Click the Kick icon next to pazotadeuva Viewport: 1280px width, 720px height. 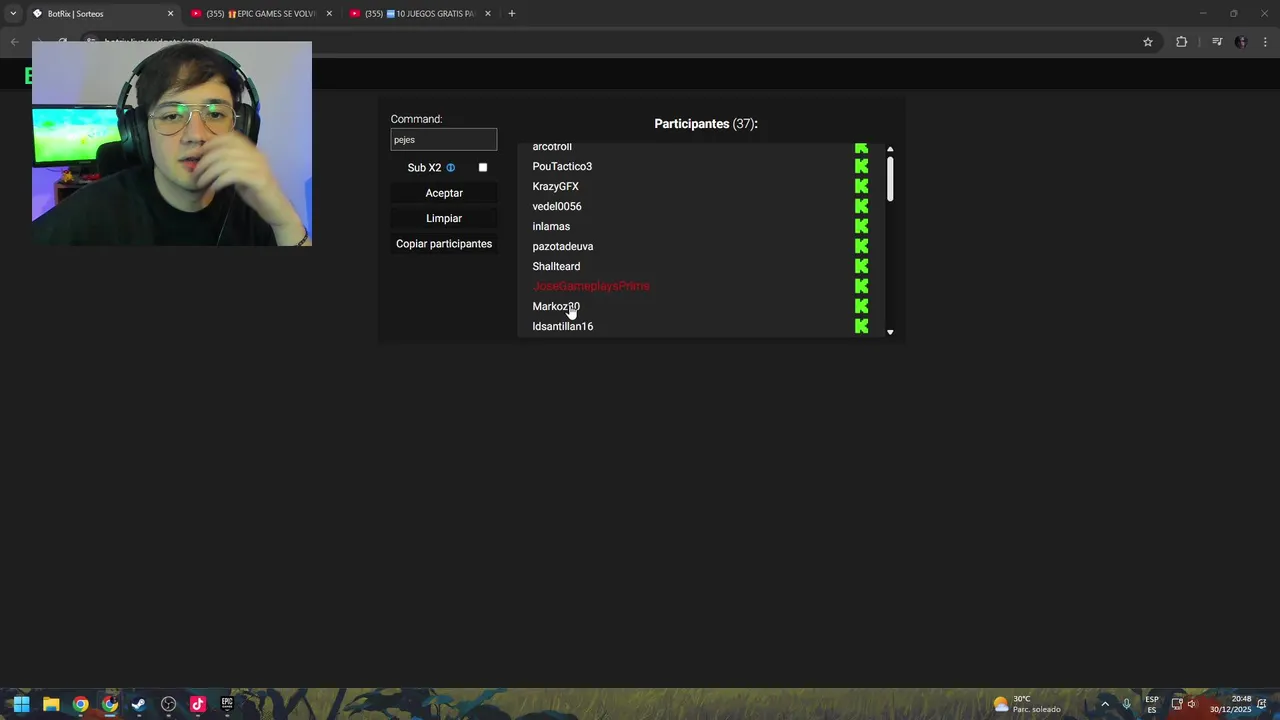click(x=861, y=246)
